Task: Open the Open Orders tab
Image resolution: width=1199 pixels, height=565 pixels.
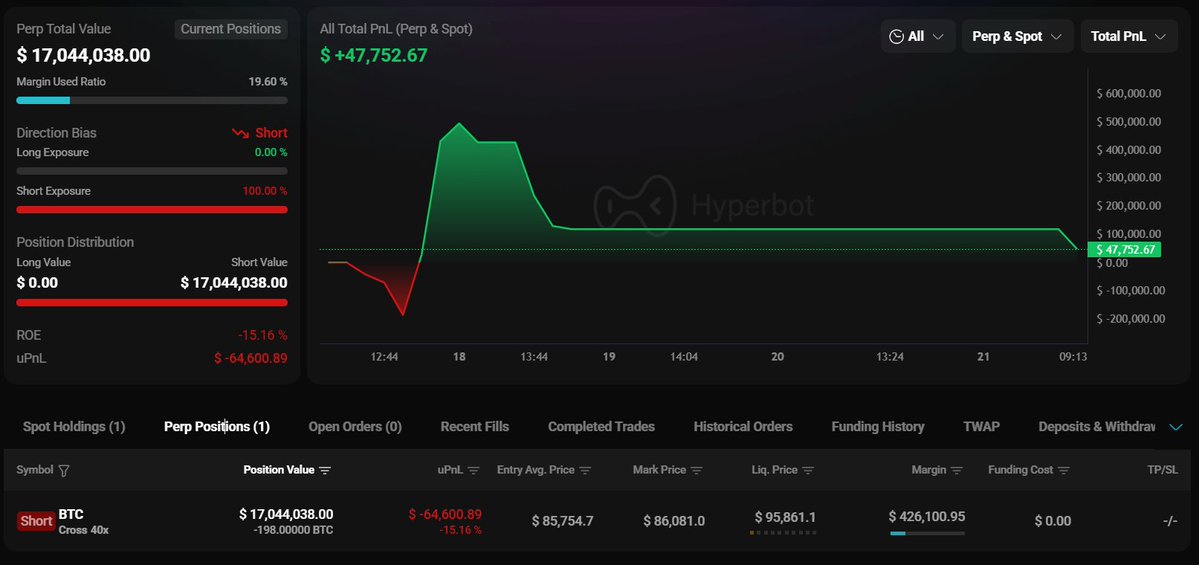Action: (355, 427)
